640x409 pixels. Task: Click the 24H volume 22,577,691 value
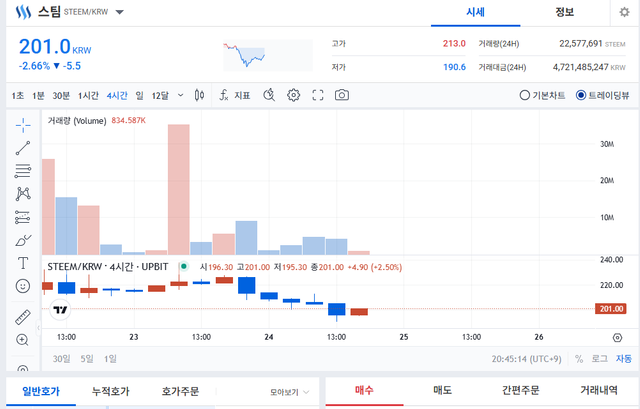[580, 43]
